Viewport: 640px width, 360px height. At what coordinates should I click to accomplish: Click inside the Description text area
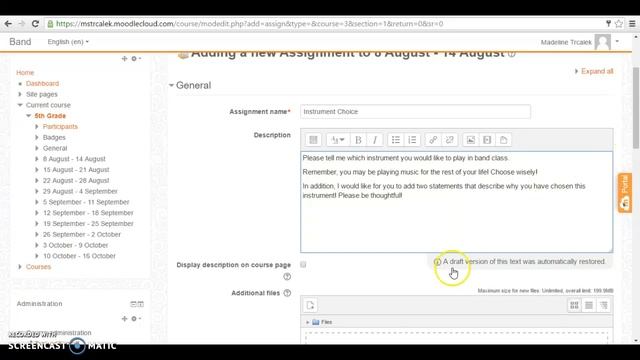[456, 202]
